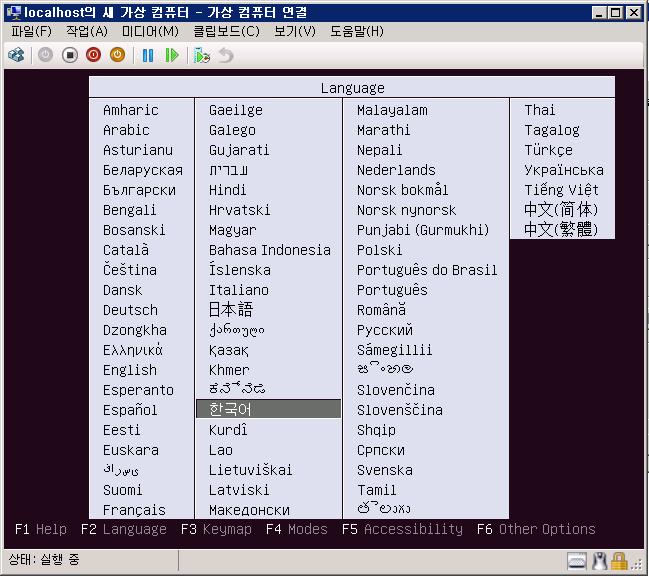
Task: Click F6 Other Options at bottom
Action: coord(536,529)
